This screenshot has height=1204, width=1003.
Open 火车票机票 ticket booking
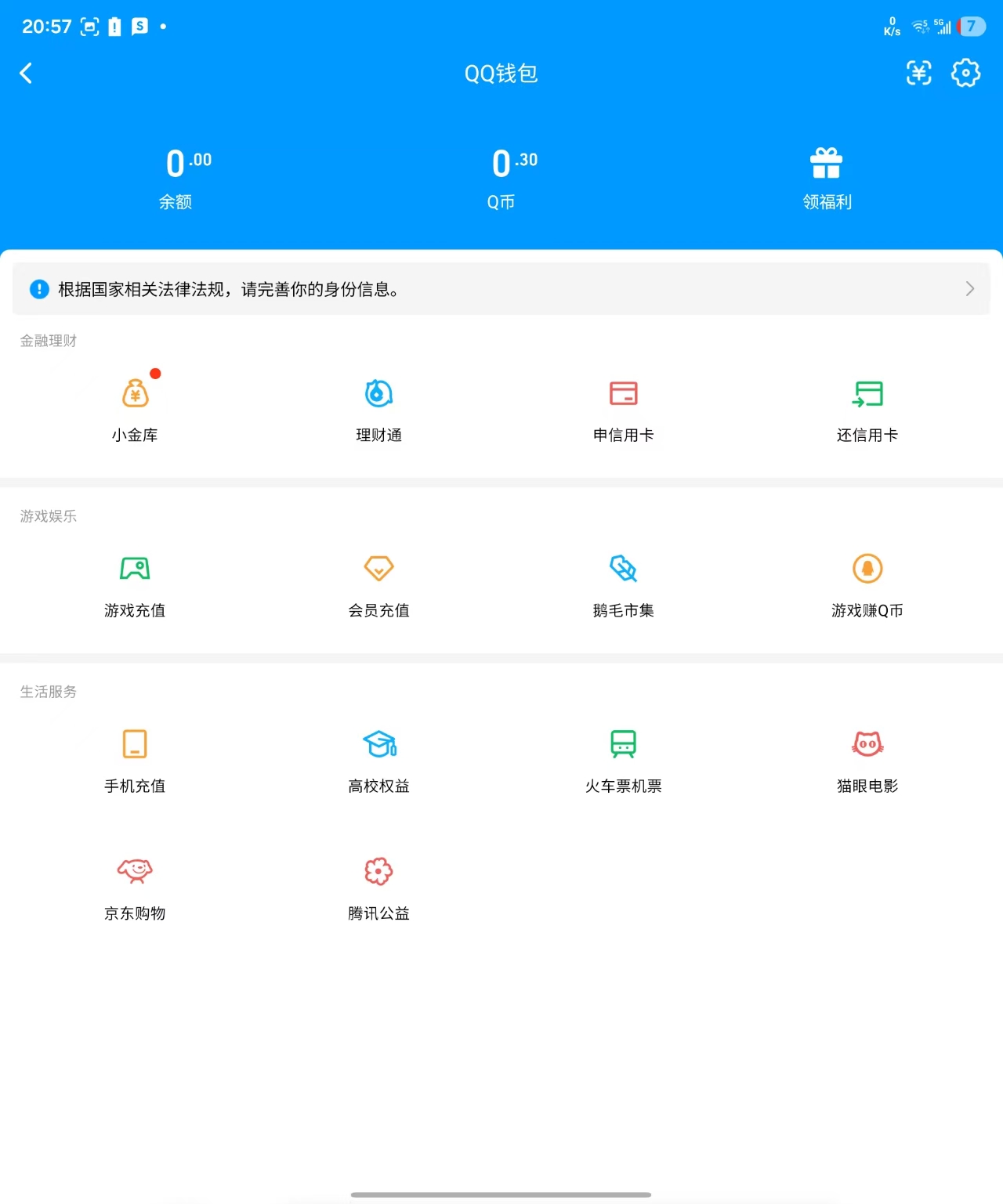pyautogui.click(x=623, y=758)
